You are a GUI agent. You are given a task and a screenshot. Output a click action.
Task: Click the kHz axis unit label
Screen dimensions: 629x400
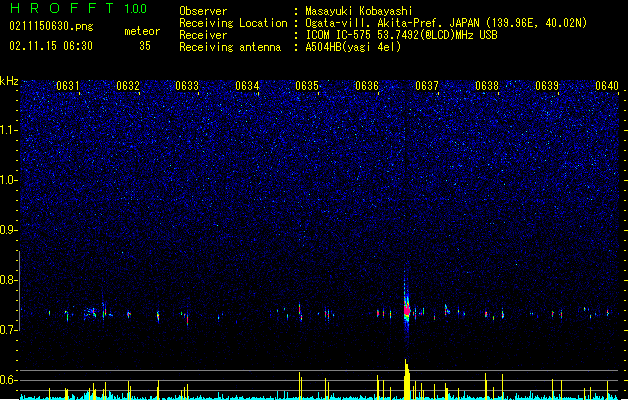9,81
